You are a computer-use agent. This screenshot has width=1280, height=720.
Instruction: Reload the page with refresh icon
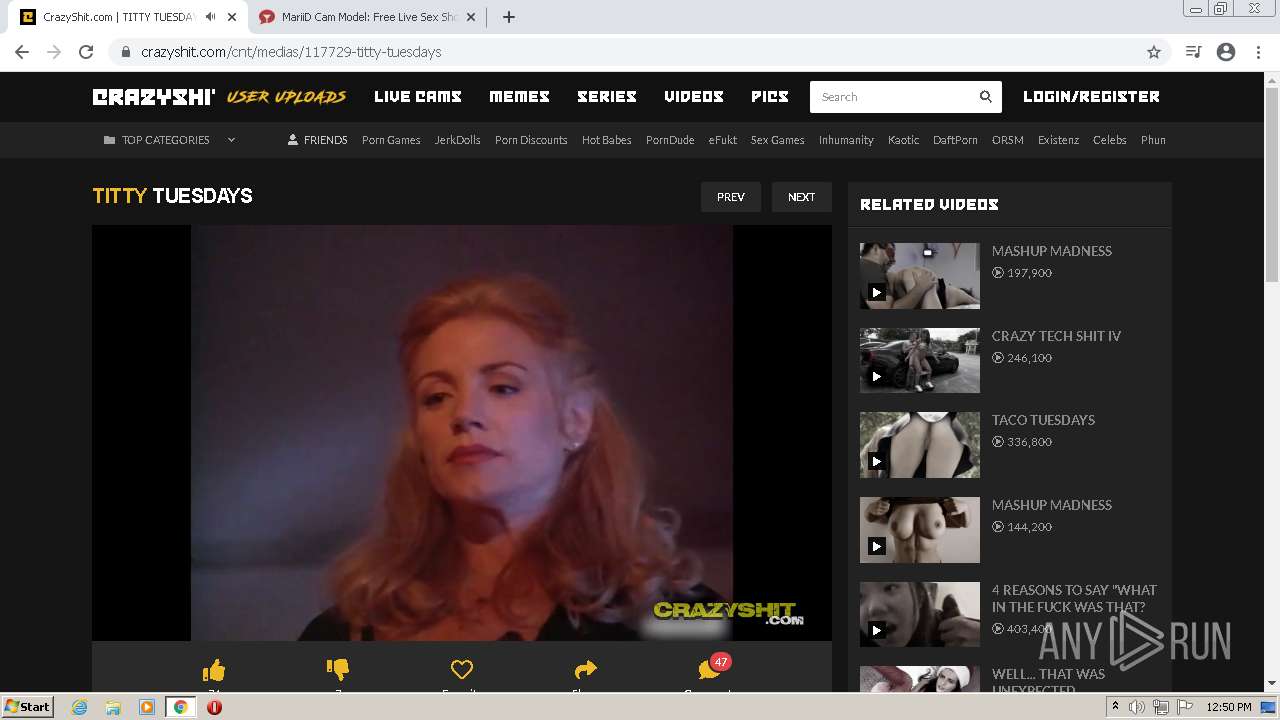tap(86, 52)
